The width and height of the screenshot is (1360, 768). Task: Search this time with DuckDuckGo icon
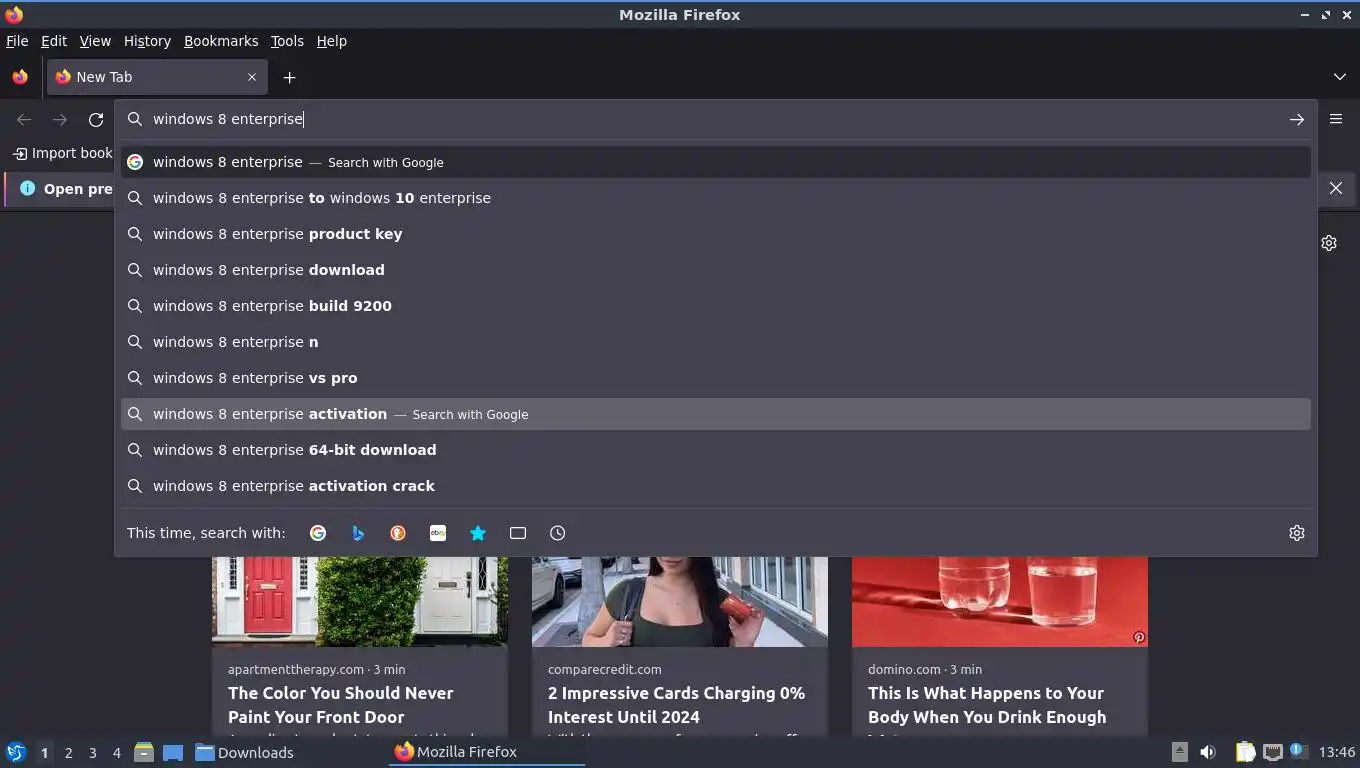pos(398,533)
